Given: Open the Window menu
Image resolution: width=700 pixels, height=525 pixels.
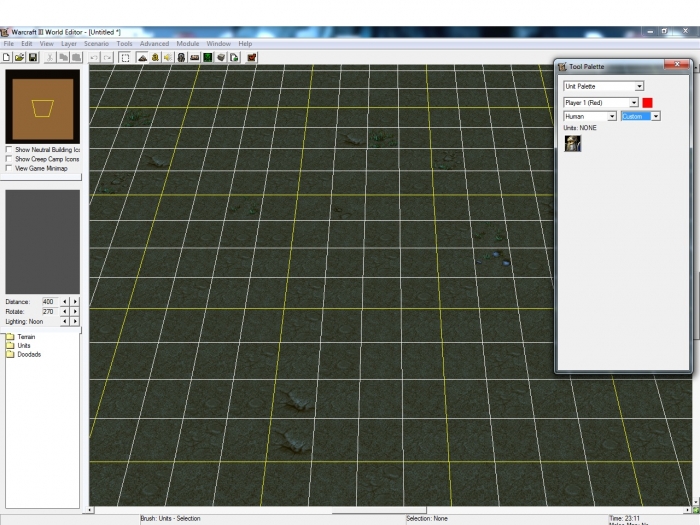Looking at the screenshot, I should coord(218,44).
